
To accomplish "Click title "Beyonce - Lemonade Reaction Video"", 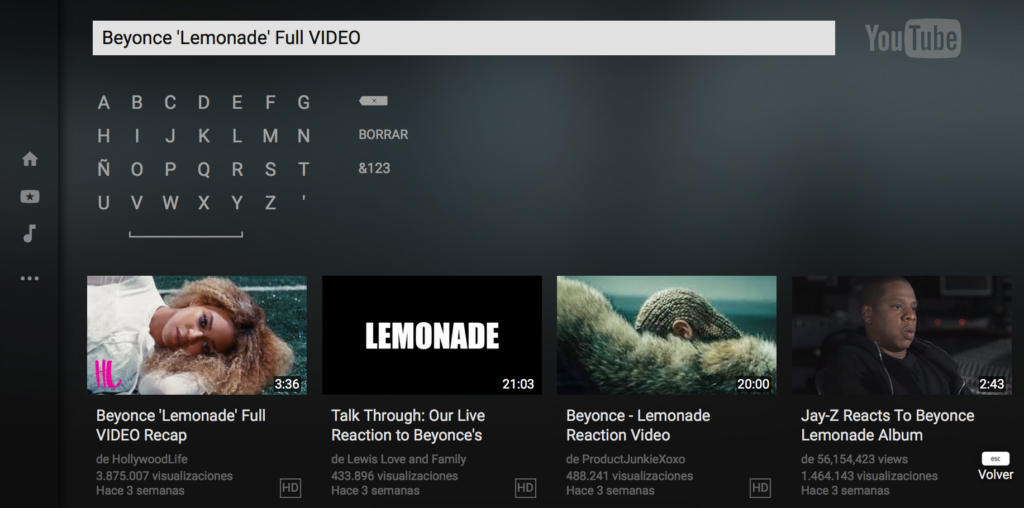I will pos(638,425).
